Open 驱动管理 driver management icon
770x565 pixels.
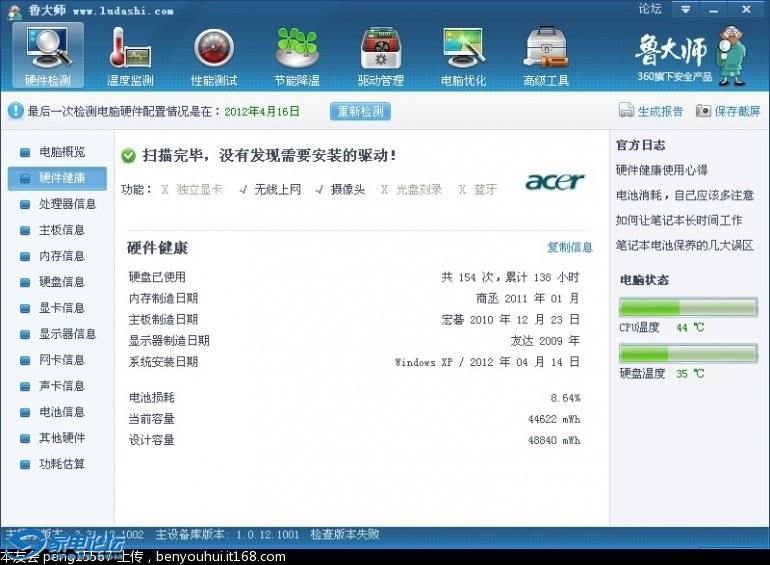coord(380,54)
